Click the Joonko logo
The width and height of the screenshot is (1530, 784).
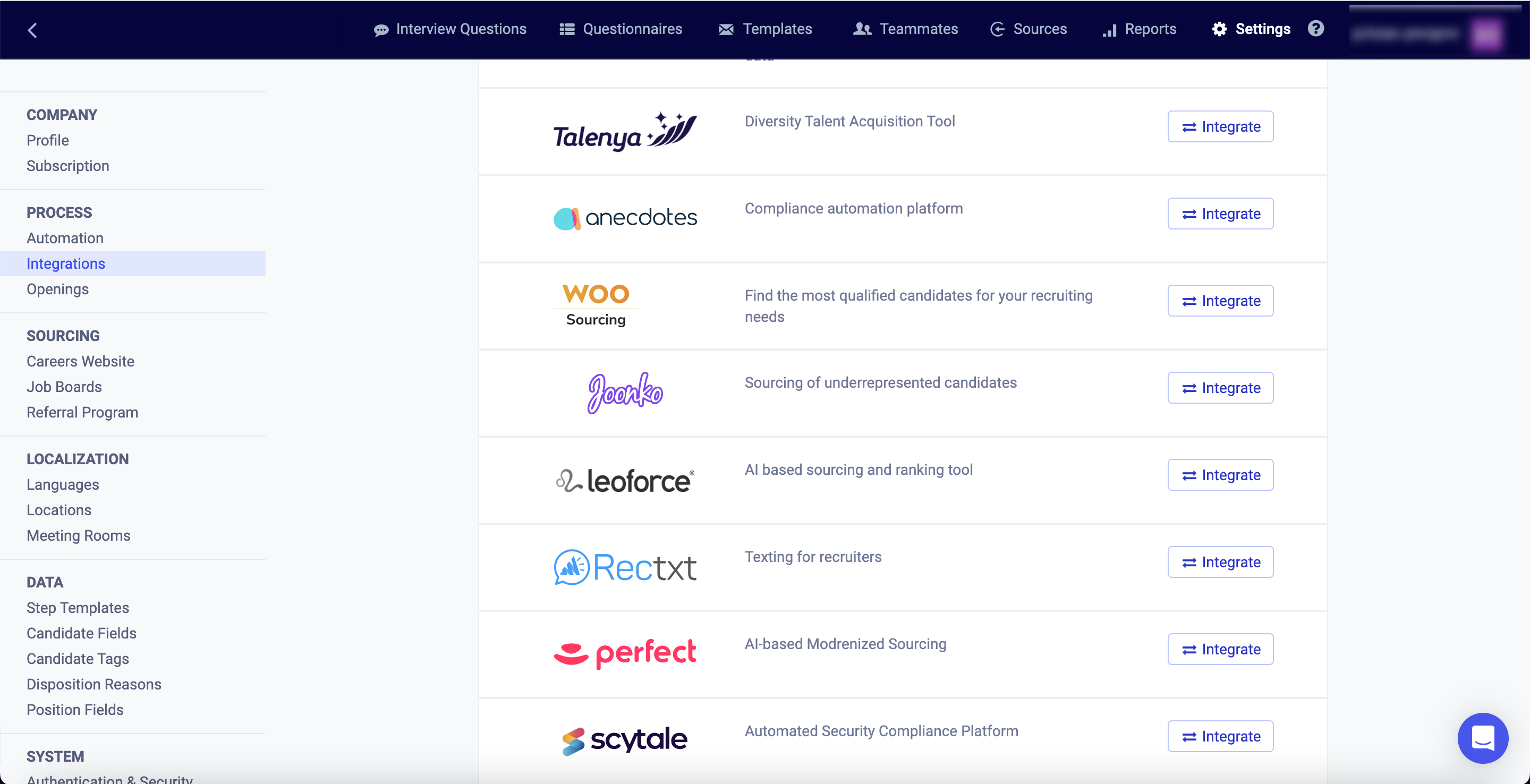pos(625,392)
